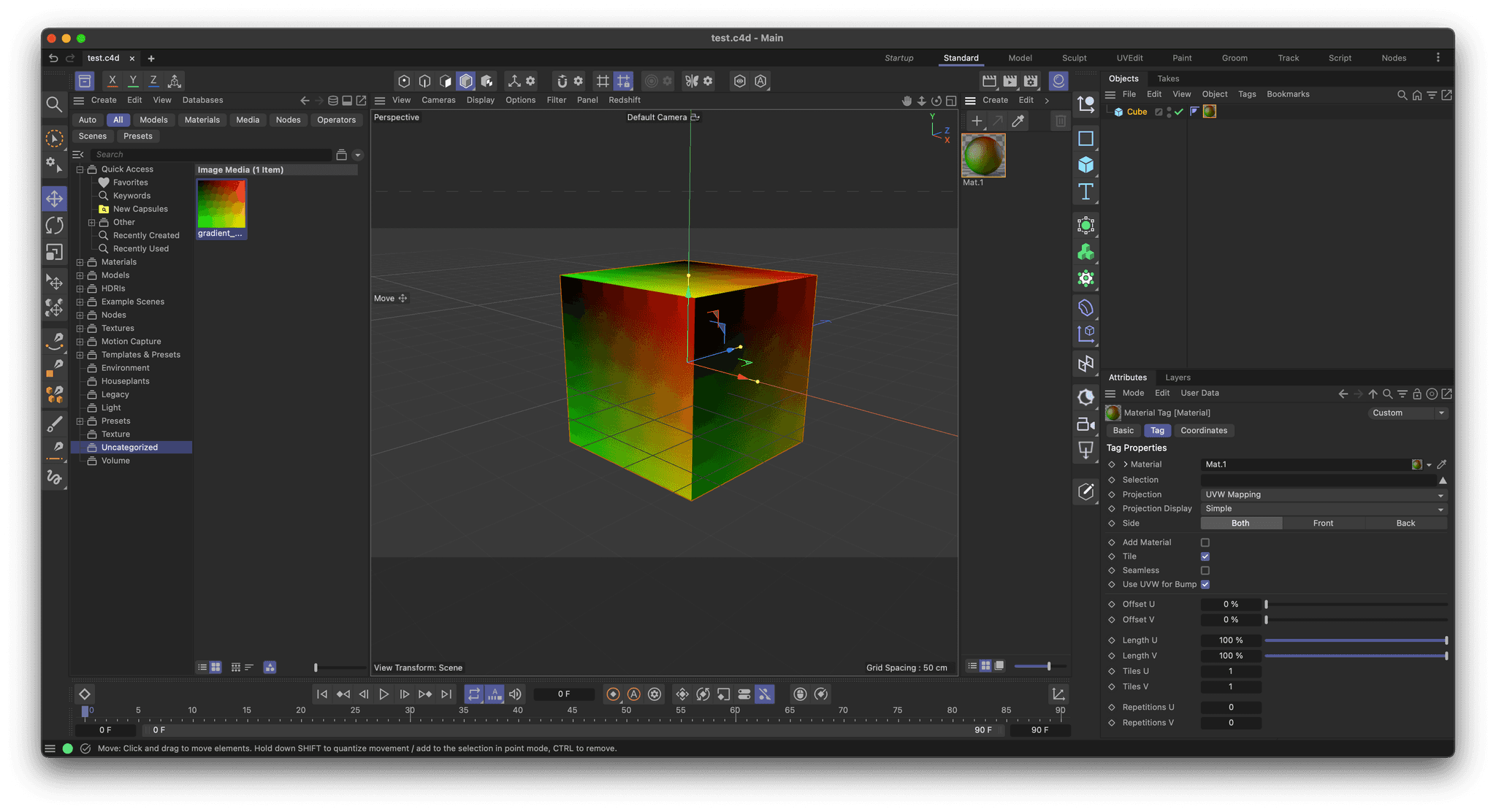Toggle Cube visibility checkmark
1496x812 pixels.
click(x=1179, y=112)
